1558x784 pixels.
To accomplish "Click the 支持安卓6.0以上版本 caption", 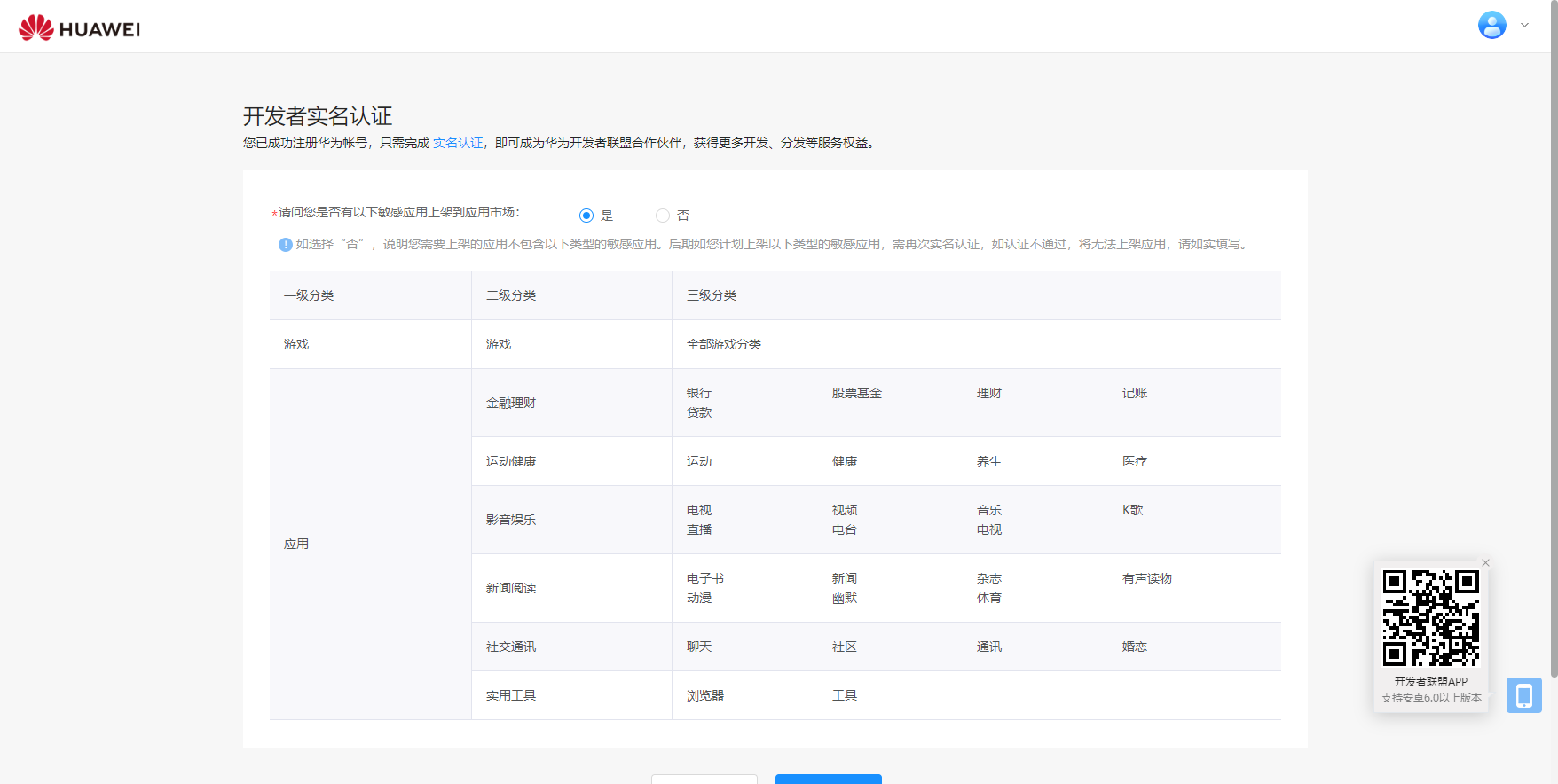I will [x=1431, y=698].
